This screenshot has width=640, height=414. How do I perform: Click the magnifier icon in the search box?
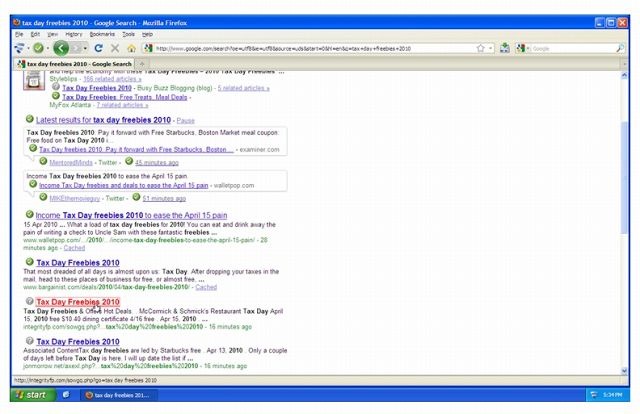tap(620, 48)
